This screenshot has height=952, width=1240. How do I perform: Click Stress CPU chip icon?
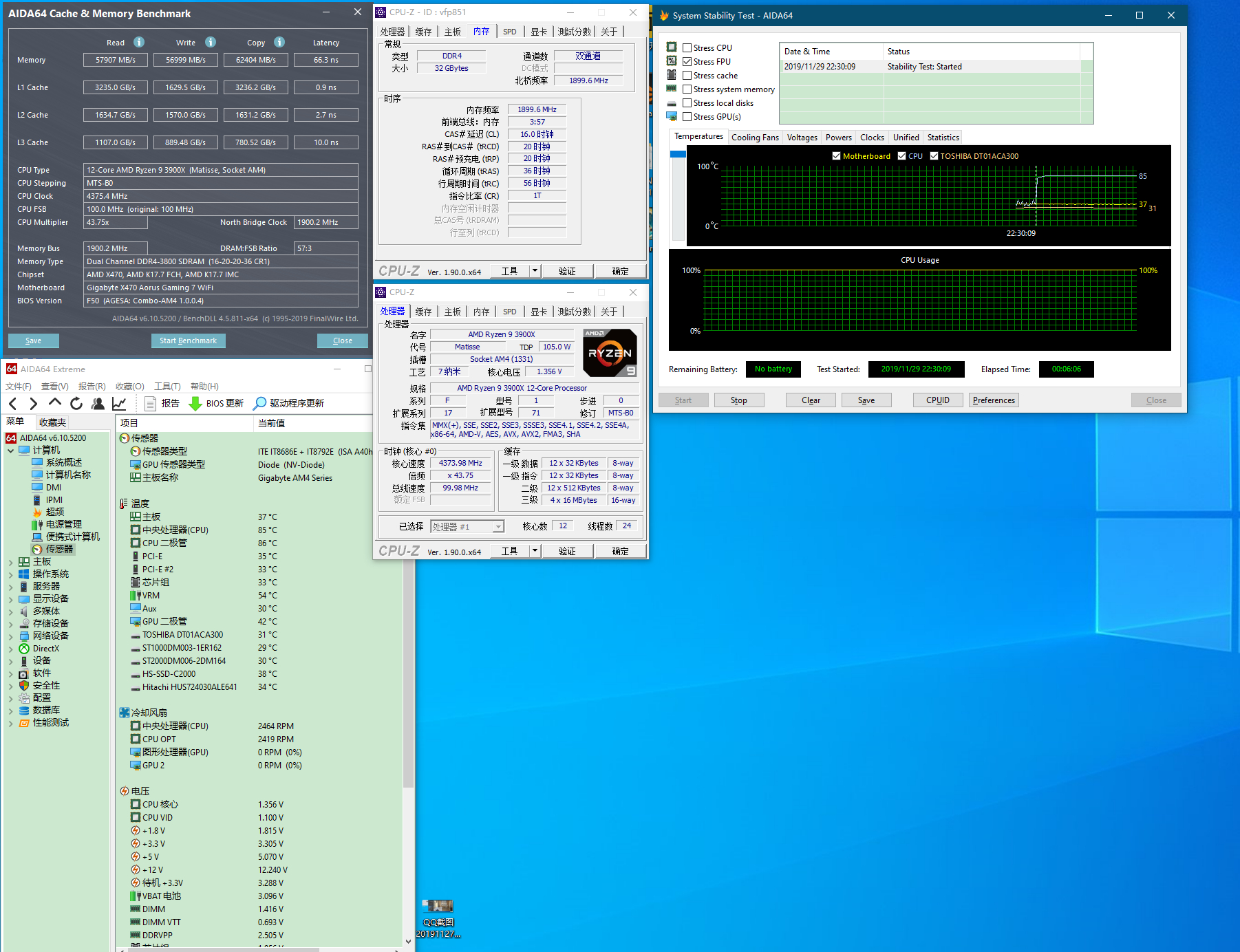tap(672, 47)
